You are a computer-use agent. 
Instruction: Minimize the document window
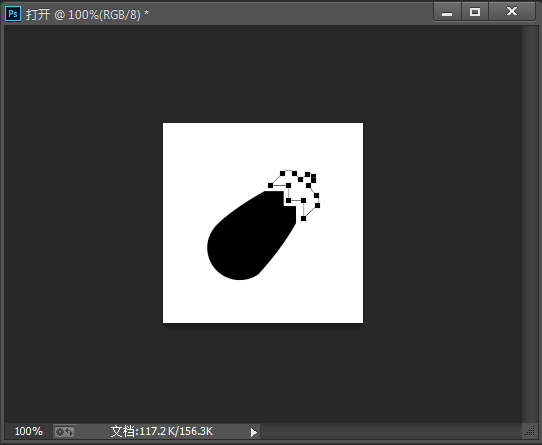tap(447, 12)
